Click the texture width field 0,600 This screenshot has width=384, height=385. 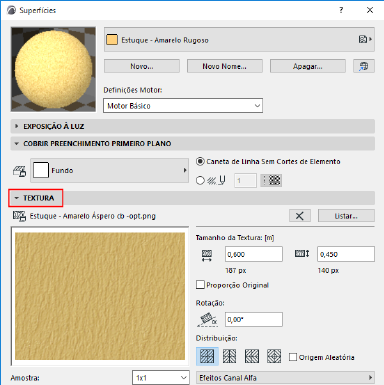click(254, 254)
